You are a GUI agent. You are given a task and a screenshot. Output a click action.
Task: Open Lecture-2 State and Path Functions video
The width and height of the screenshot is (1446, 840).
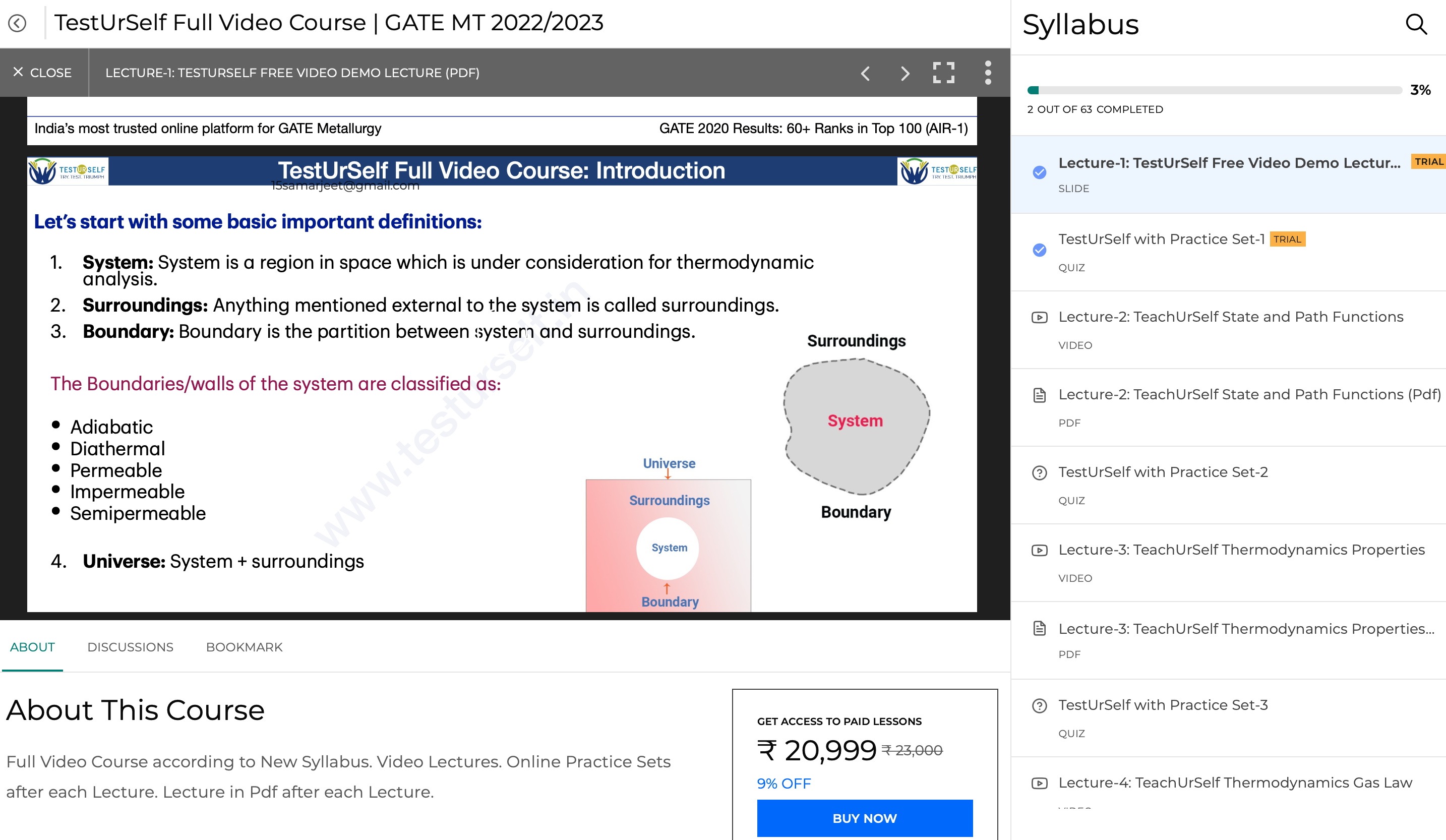click(1229, 330)
